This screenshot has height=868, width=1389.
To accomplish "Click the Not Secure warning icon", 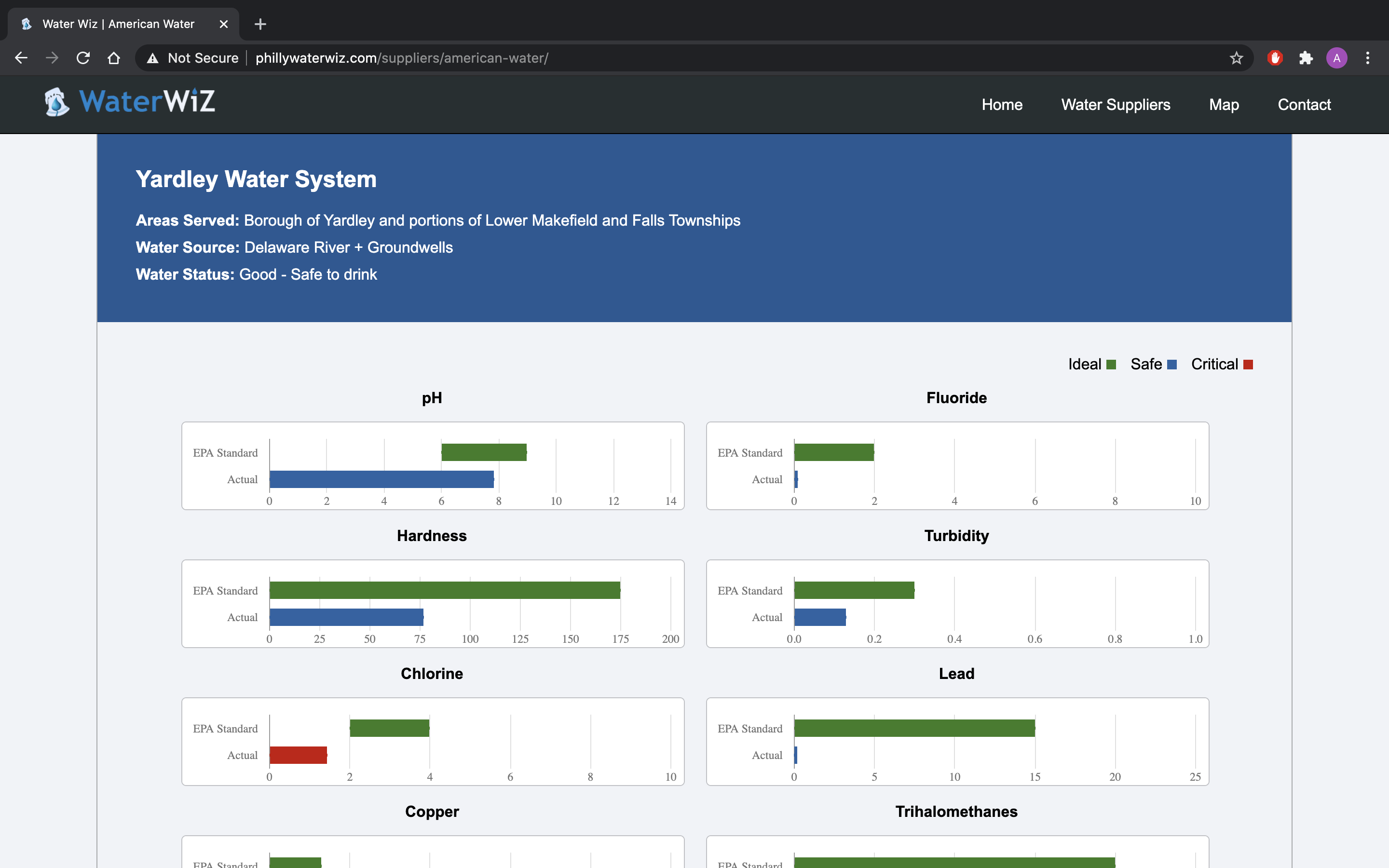I will point(153,58).
